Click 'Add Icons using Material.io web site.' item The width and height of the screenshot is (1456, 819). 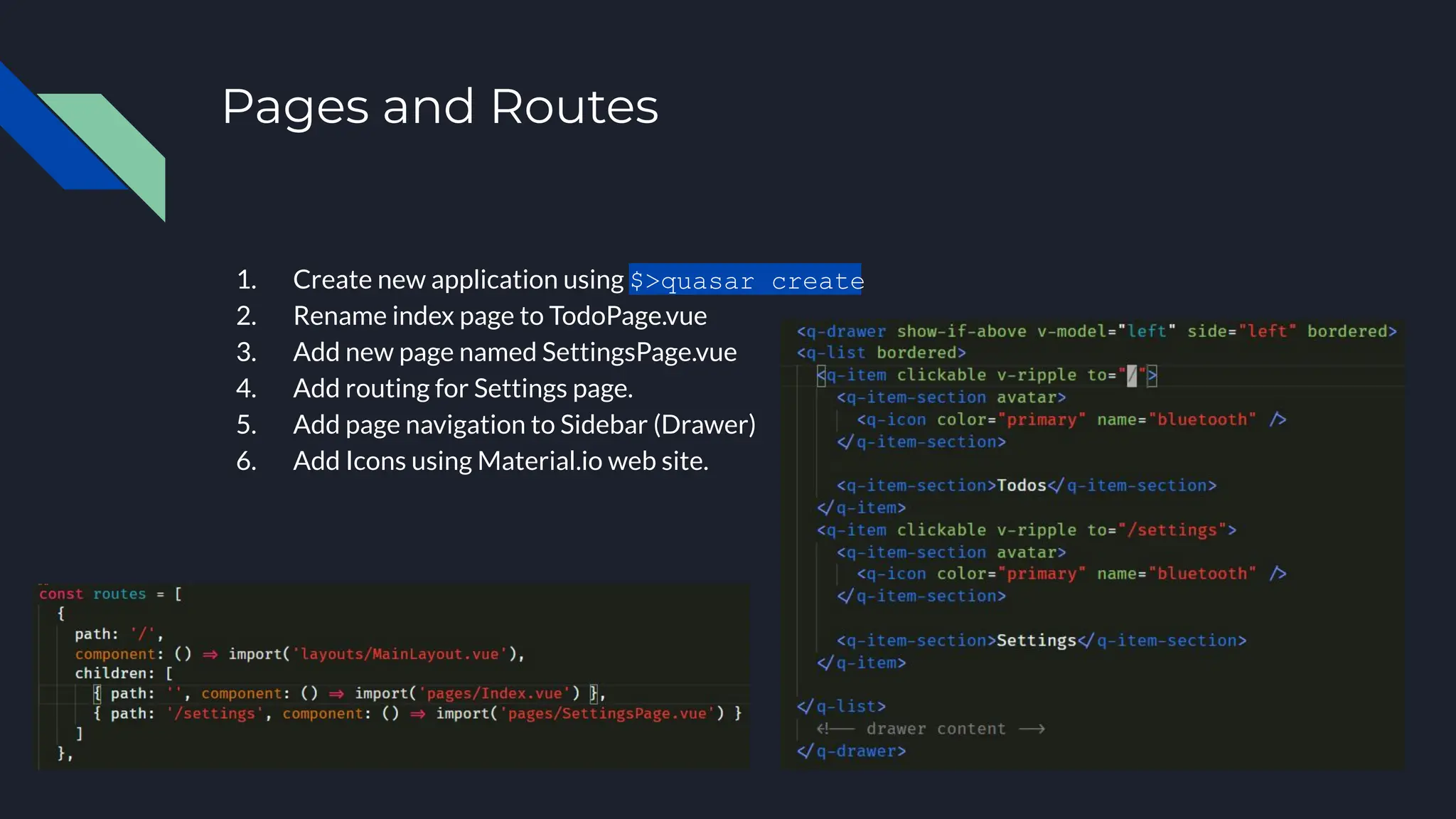pyautogui.click(x=500, y=461)
